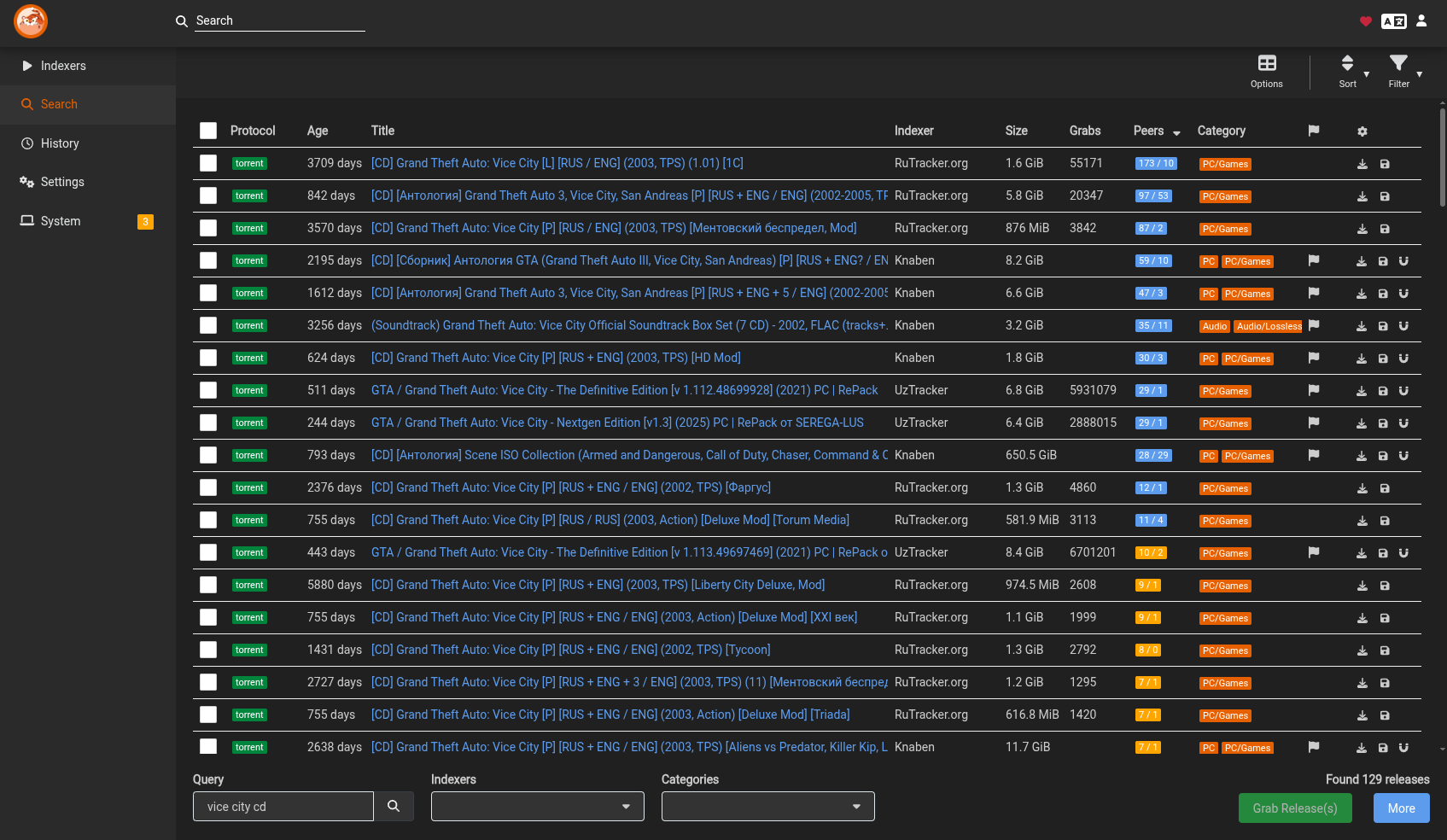Click the More button
This screenshot has height=840, width=1447.
pos(1401,808)
